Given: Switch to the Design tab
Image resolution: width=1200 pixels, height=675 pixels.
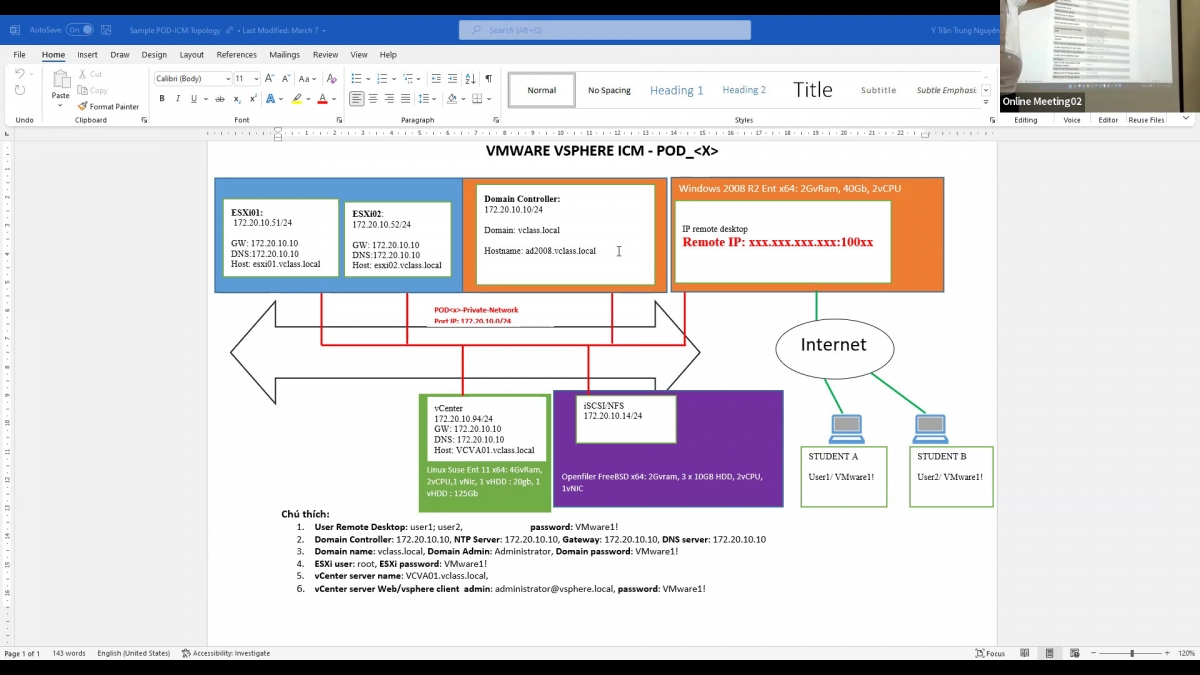Looking at the screenshot, I should (154, 55).
